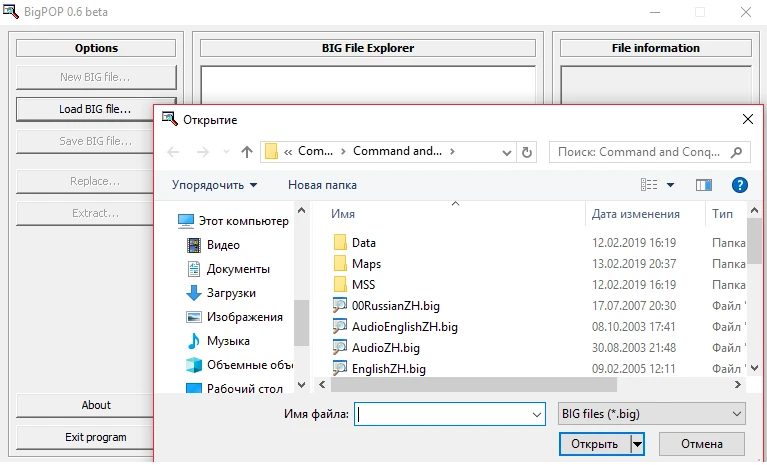The height and width of the screenshot is (465, 767).
Task: Open the BIG files (*.big) filter dropdown
Action: (x=652, y=414)
